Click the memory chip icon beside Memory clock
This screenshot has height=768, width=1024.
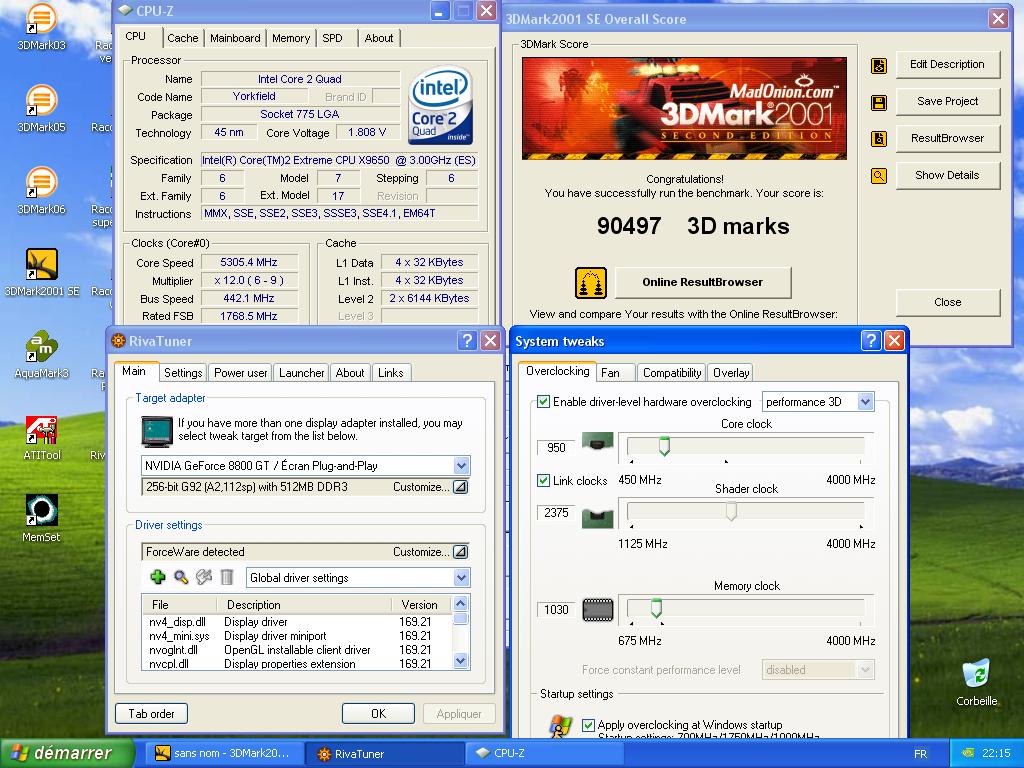click(x=598, y=609)
